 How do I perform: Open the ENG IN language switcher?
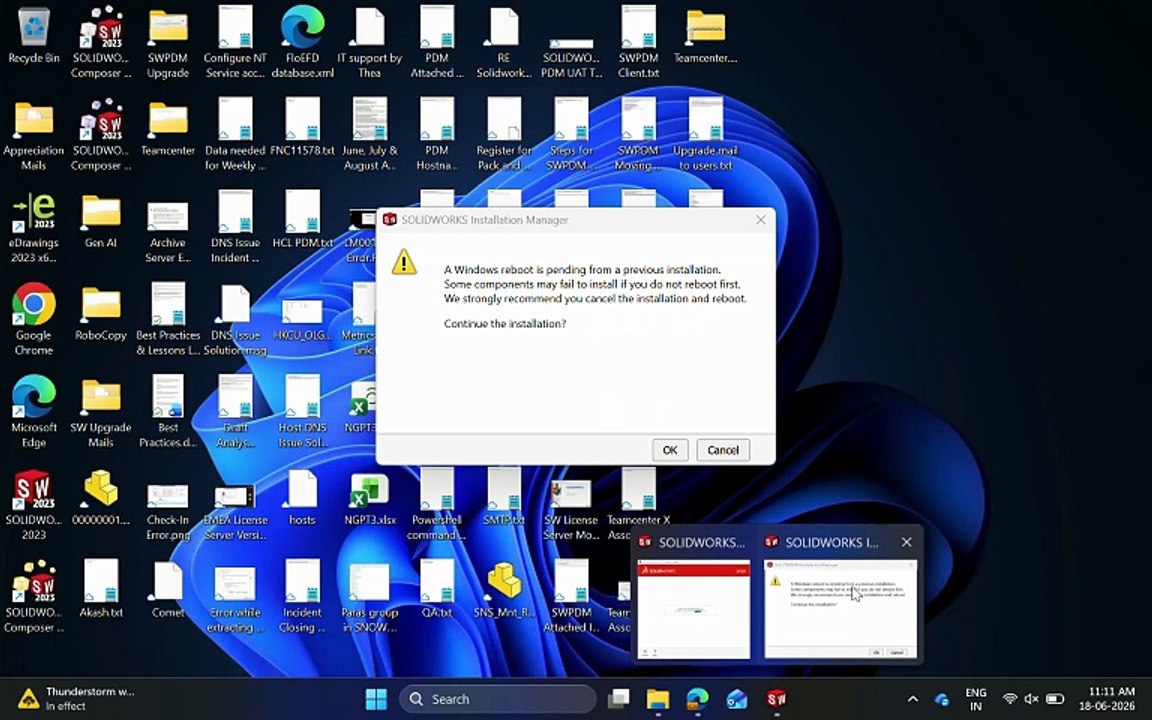pos(976,699)
